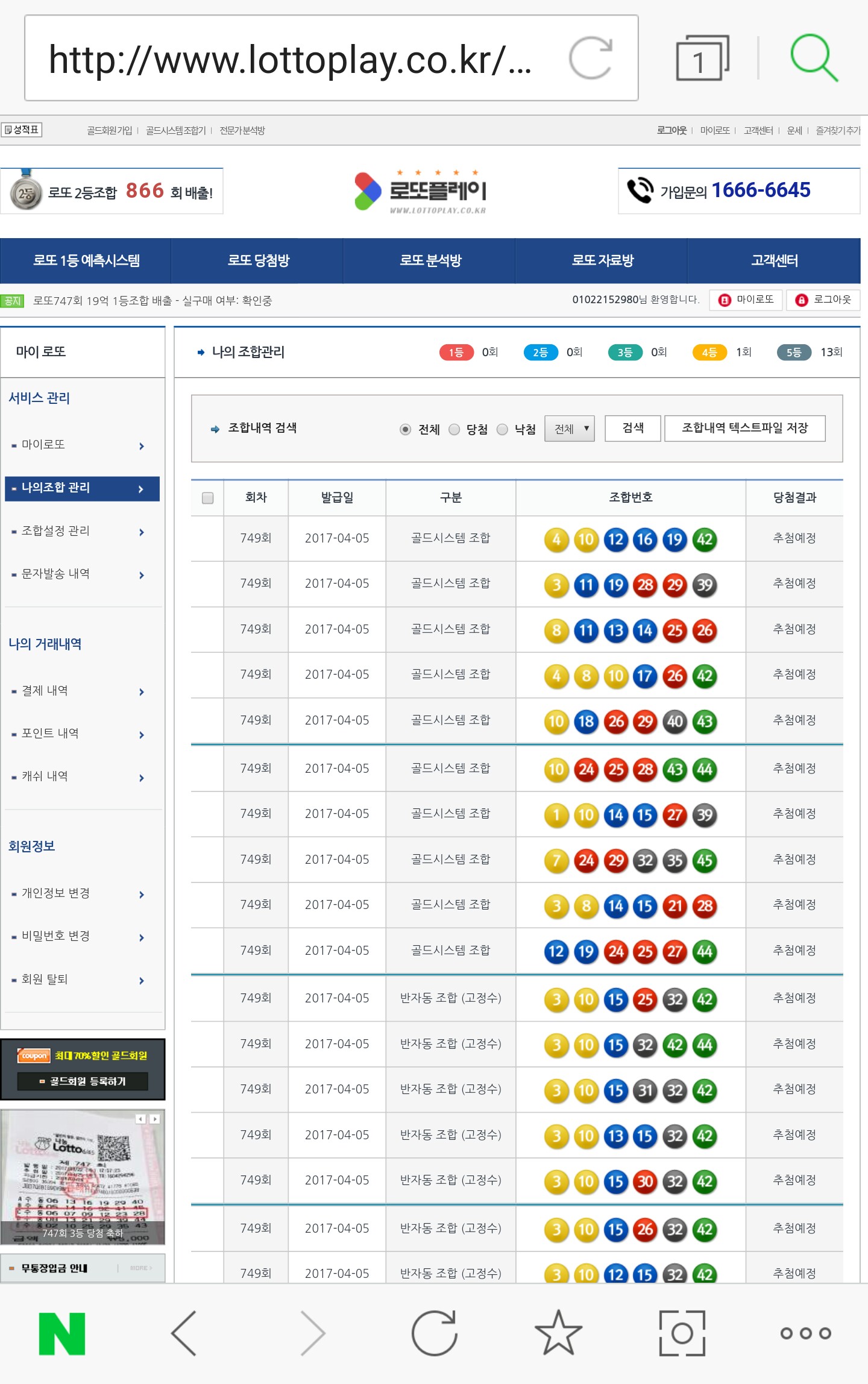
Task: Select the 당첨 radio button
Action: pyautogui.click(x=454, y=429)
